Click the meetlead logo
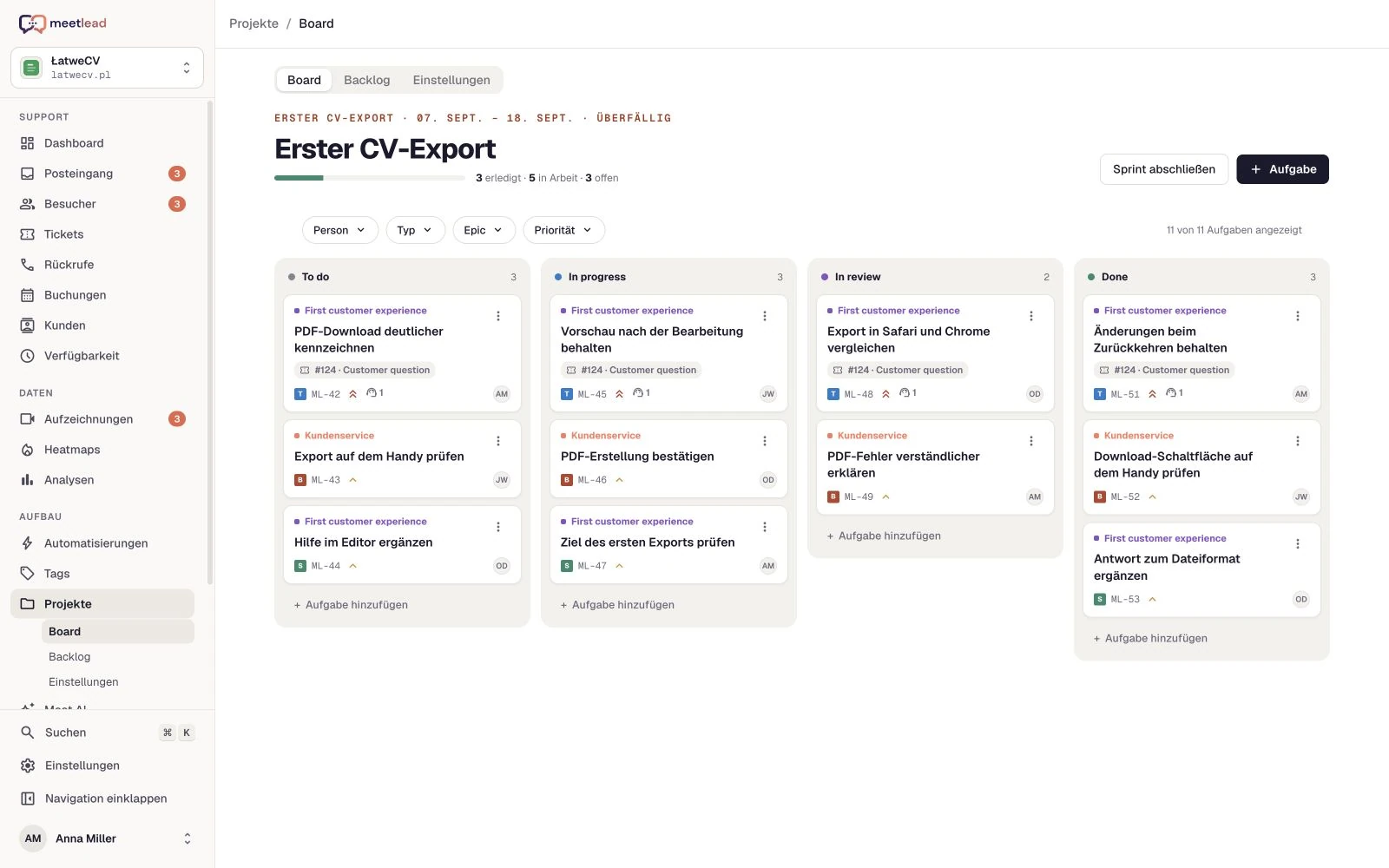Screen dimensions: 1389x868 click(x=63, y=23)
